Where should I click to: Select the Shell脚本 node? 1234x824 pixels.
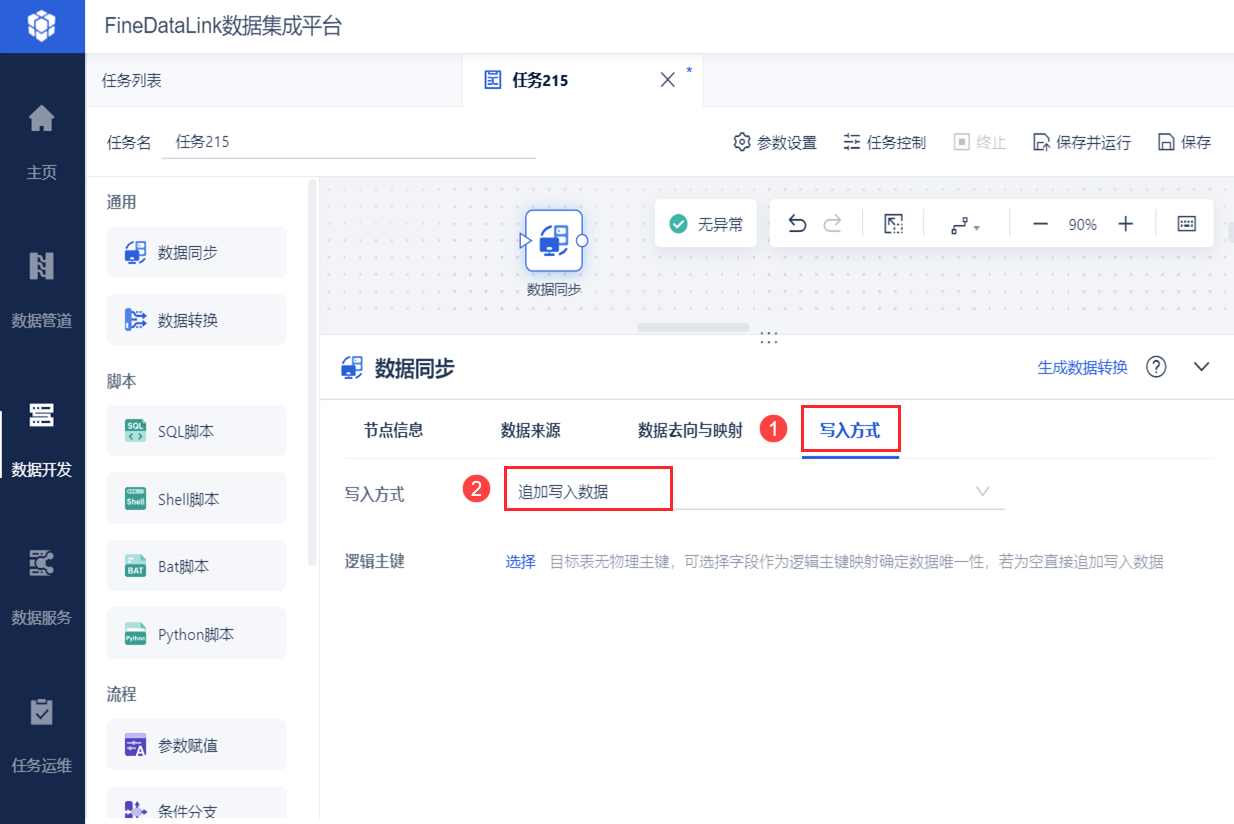coord(197,498)
